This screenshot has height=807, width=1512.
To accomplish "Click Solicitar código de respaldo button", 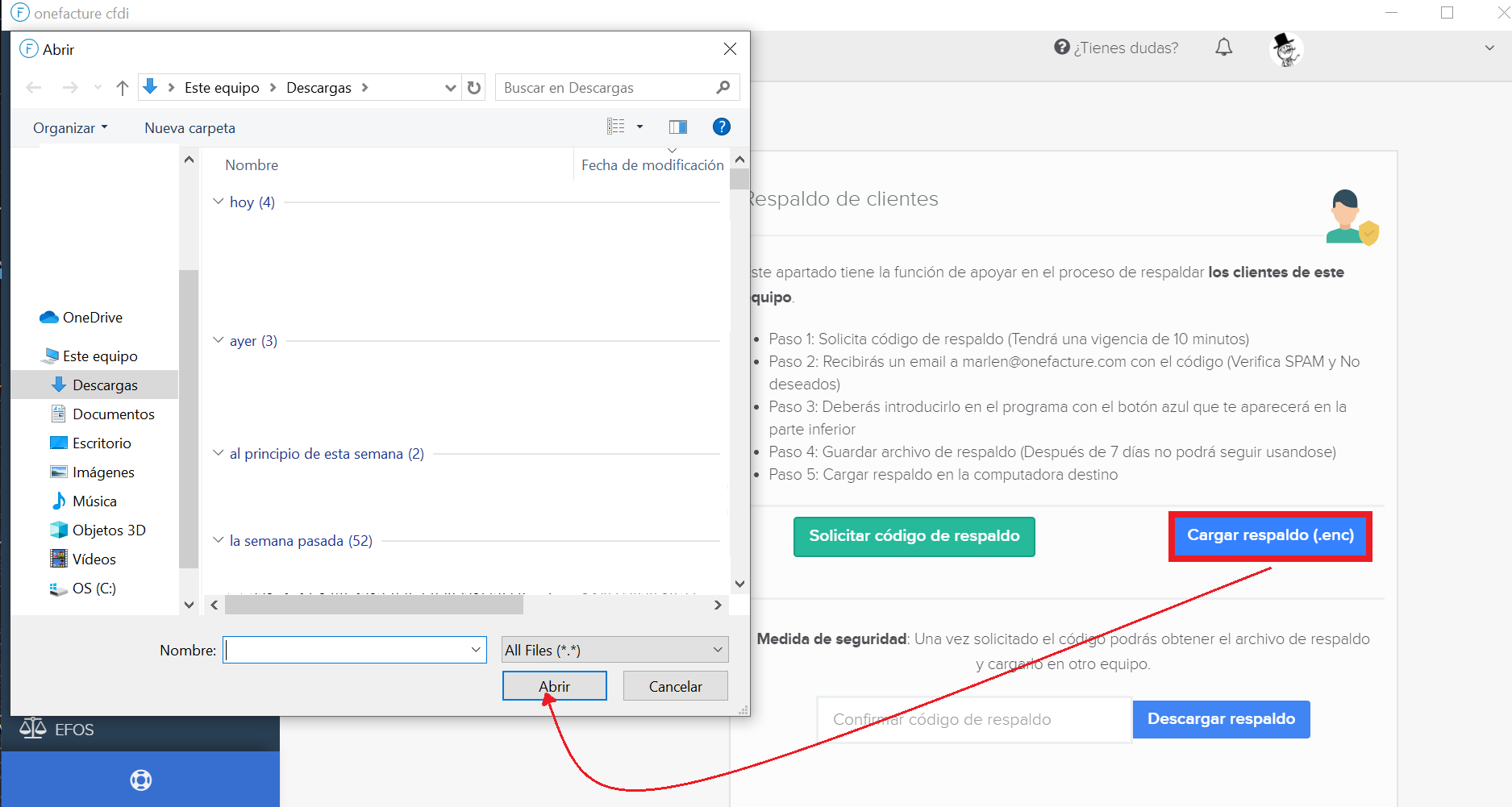I will (x=914, y=536).
